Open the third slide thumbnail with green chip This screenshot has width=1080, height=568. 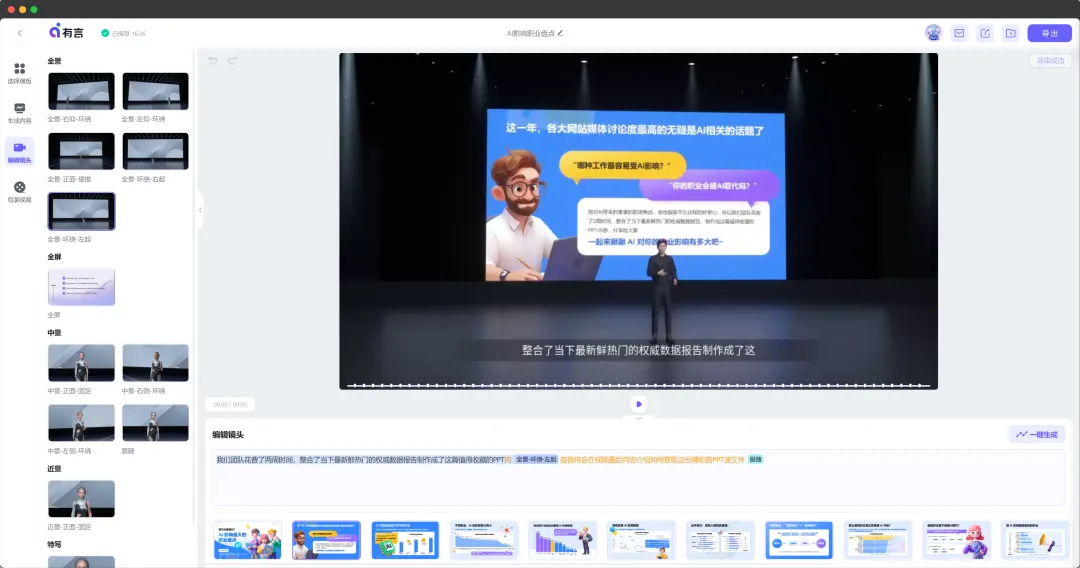(405, 540)
